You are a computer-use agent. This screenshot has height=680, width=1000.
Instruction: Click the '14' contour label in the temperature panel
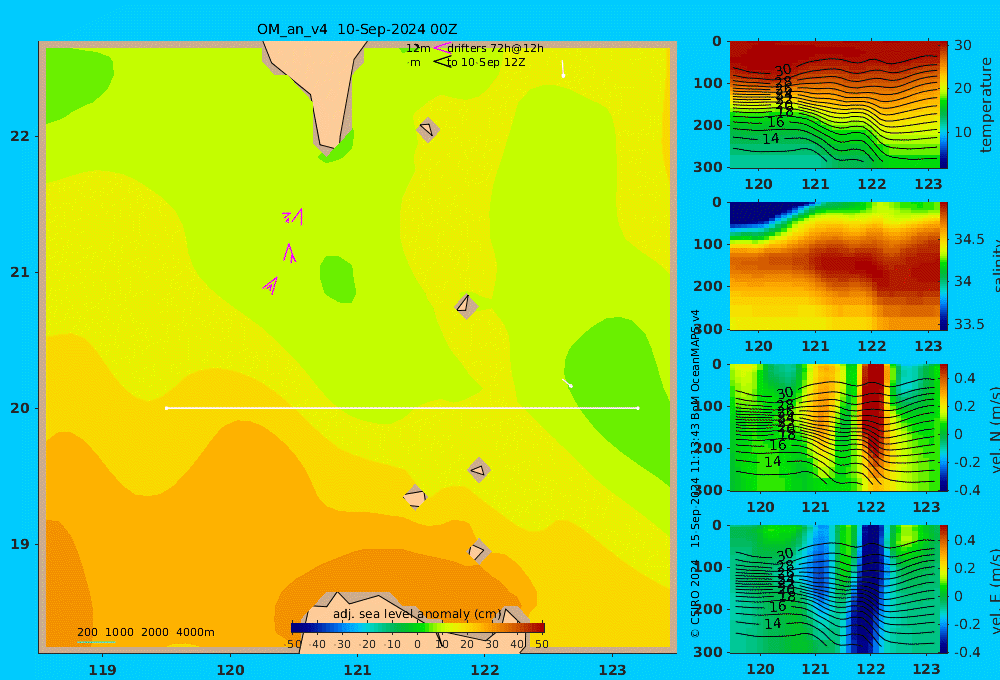click(x=770, y=138)
